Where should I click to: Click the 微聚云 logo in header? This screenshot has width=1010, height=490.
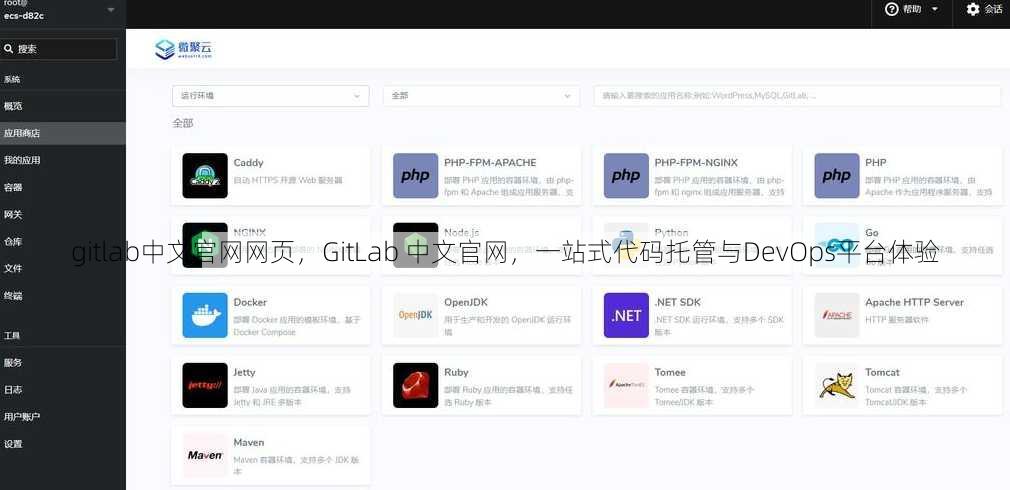coord(184,49)
